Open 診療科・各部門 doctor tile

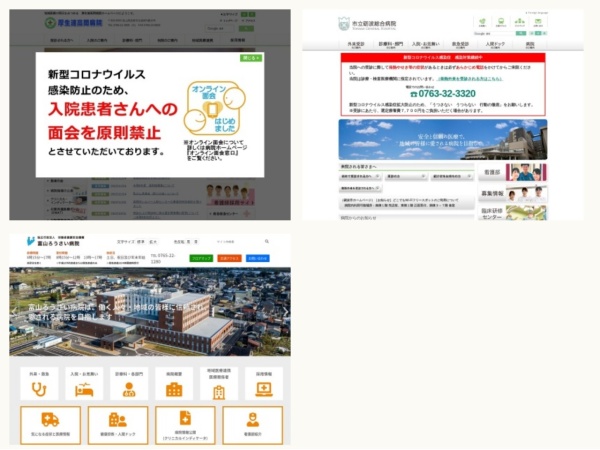click(129, 384)
